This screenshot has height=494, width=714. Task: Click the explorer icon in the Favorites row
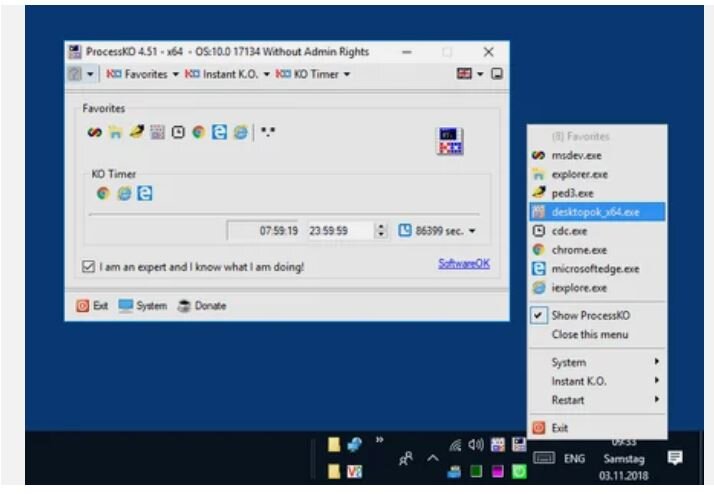[116, 132]
